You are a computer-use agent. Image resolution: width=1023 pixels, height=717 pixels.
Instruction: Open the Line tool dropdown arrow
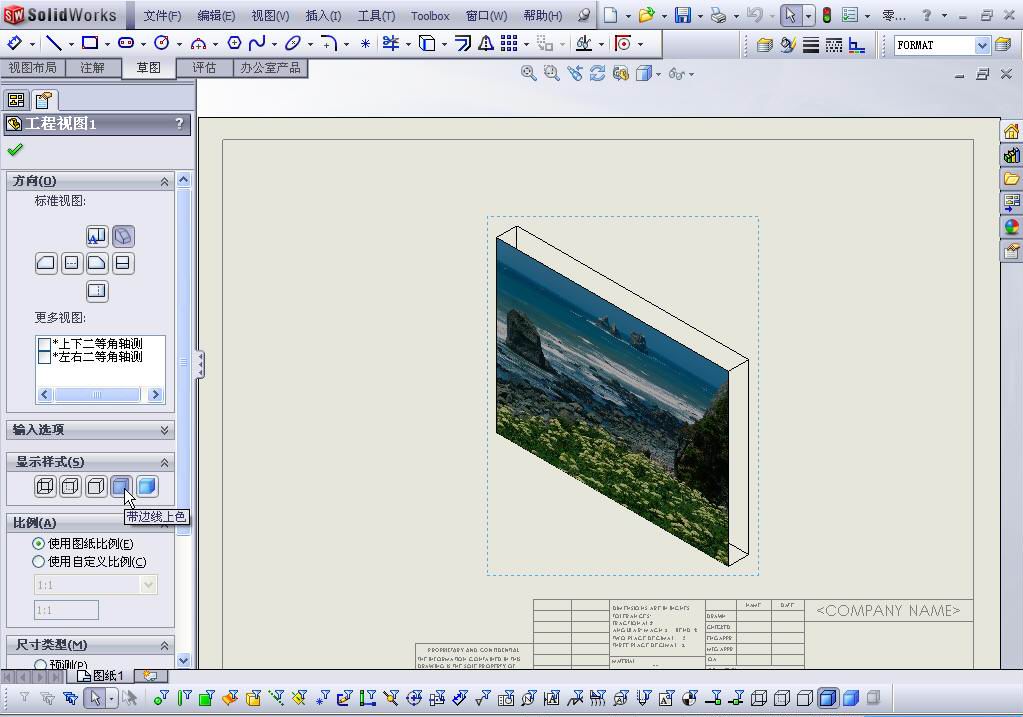pyautogui.click(x=70, y=44)
